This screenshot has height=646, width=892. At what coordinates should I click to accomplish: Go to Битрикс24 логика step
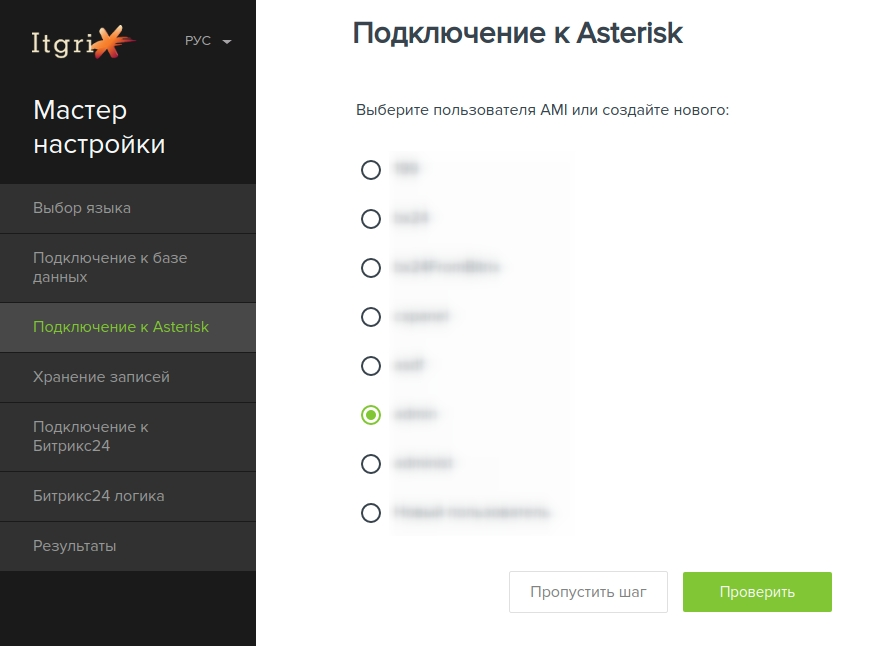(x=127, y=496)
